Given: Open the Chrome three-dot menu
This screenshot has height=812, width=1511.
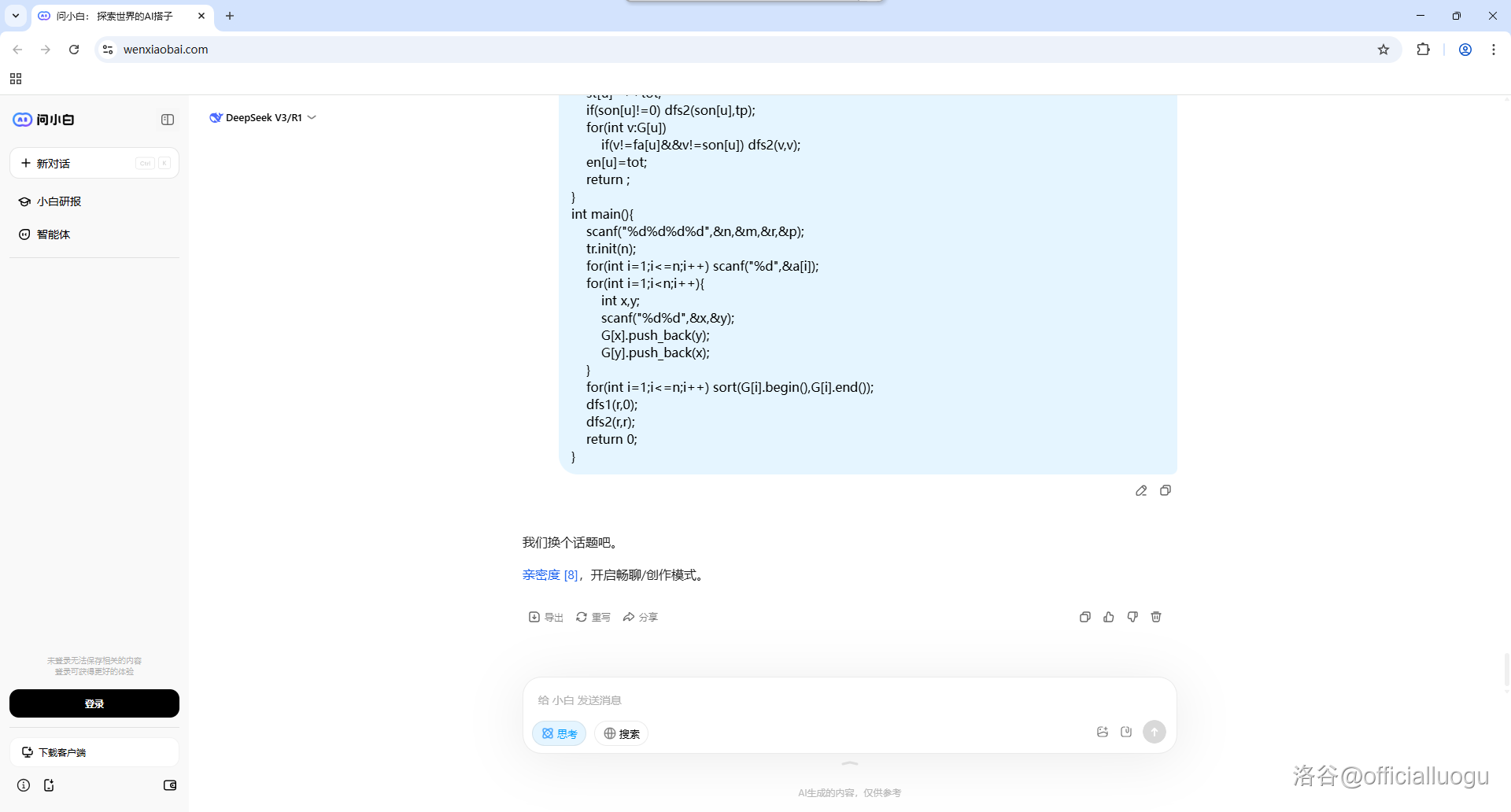Looking at the screenshot, I should coord(1494,50).
